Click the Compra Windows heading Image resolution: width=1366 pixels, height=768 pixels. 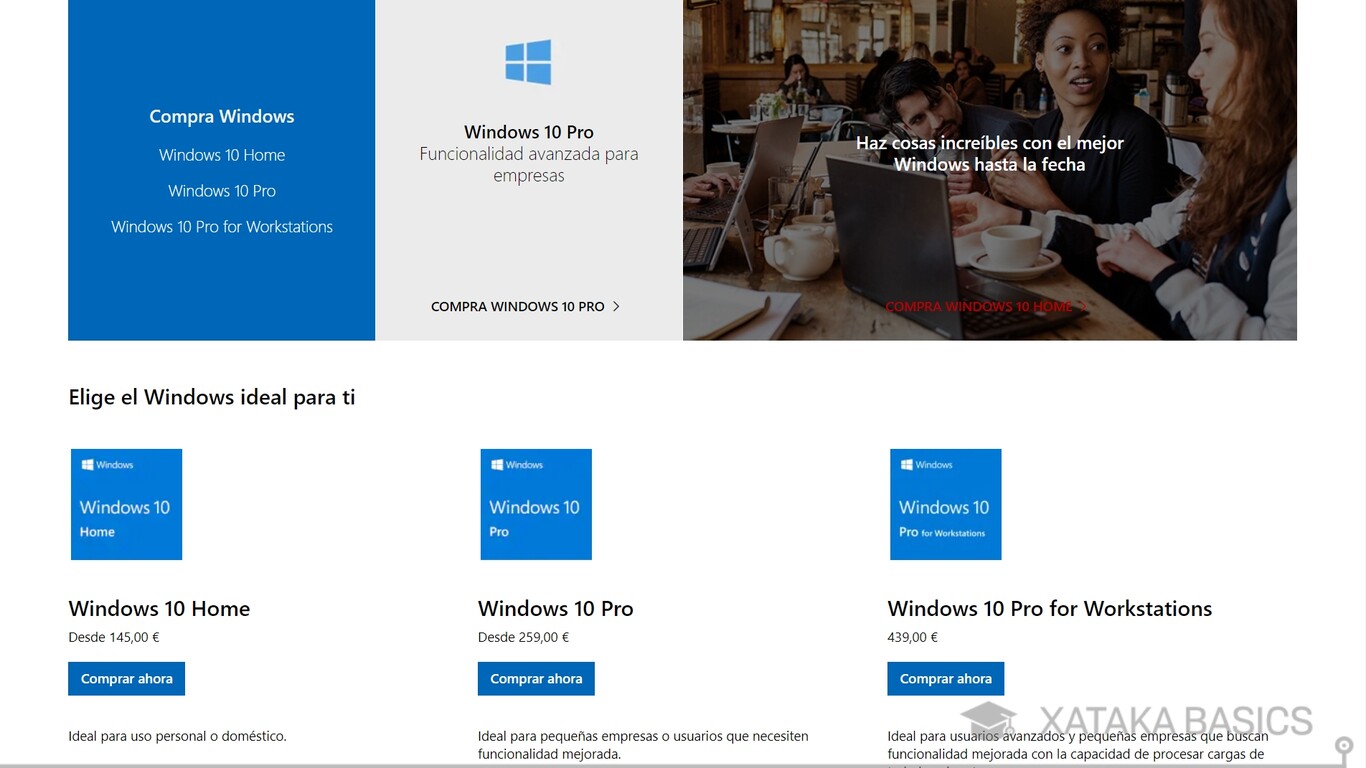(221, 116)
